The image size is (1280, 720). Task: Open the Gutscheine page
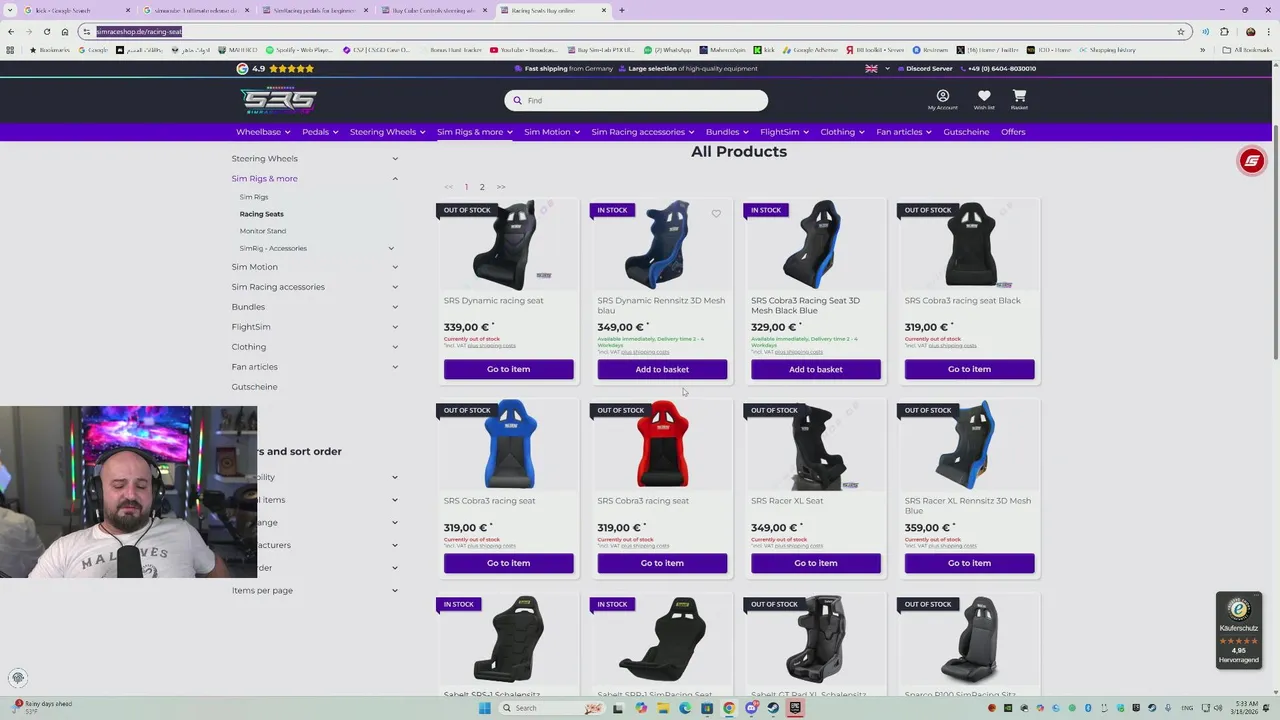[966, 132]
